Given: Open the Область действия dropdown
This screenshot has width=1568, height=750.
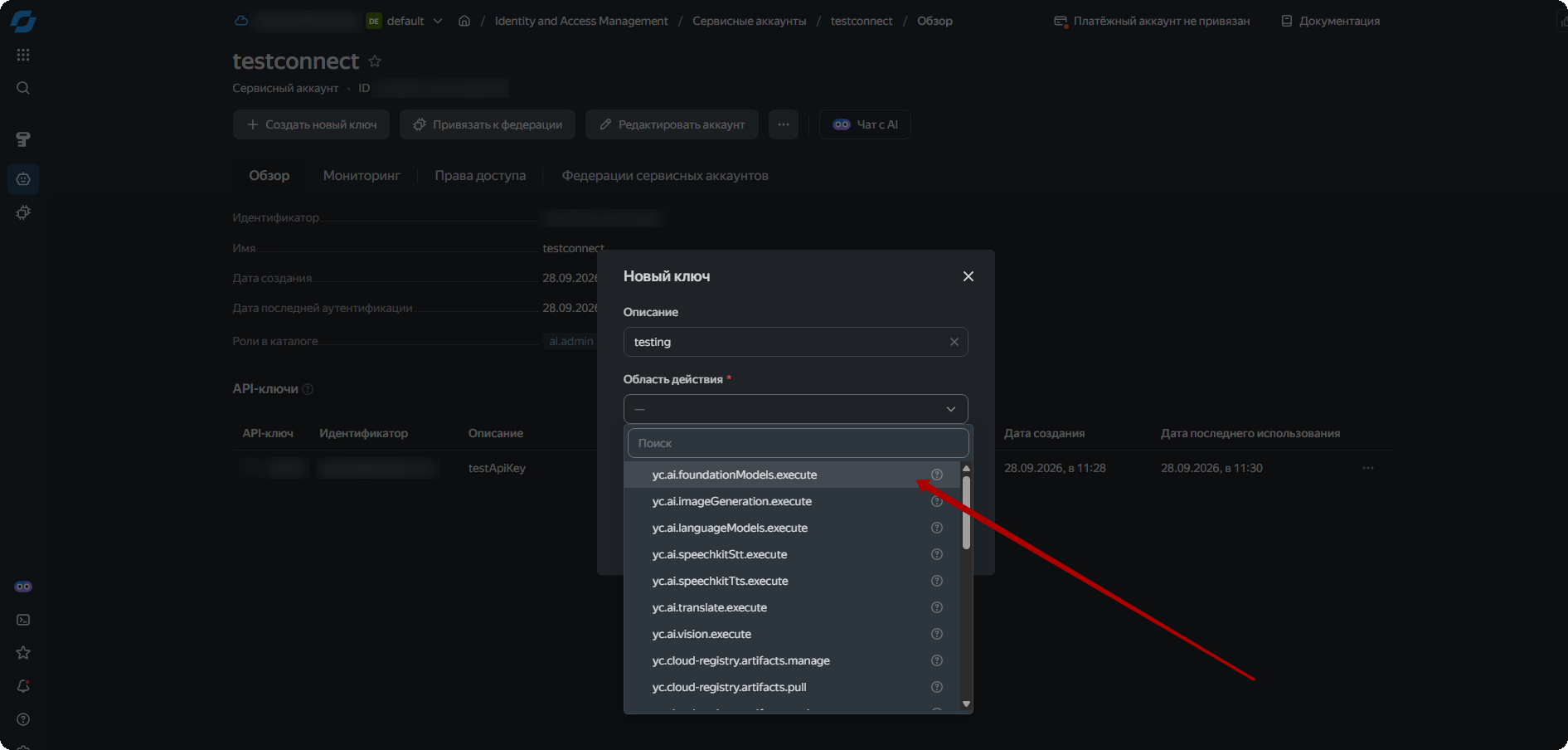Looking at the screenshot, I should [796, 409].
